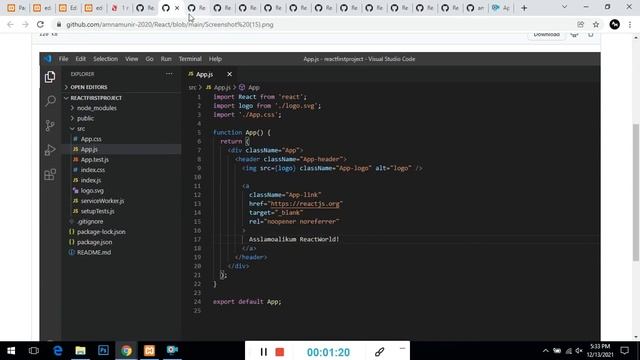Open Task View on taskbar

[34, 351]
